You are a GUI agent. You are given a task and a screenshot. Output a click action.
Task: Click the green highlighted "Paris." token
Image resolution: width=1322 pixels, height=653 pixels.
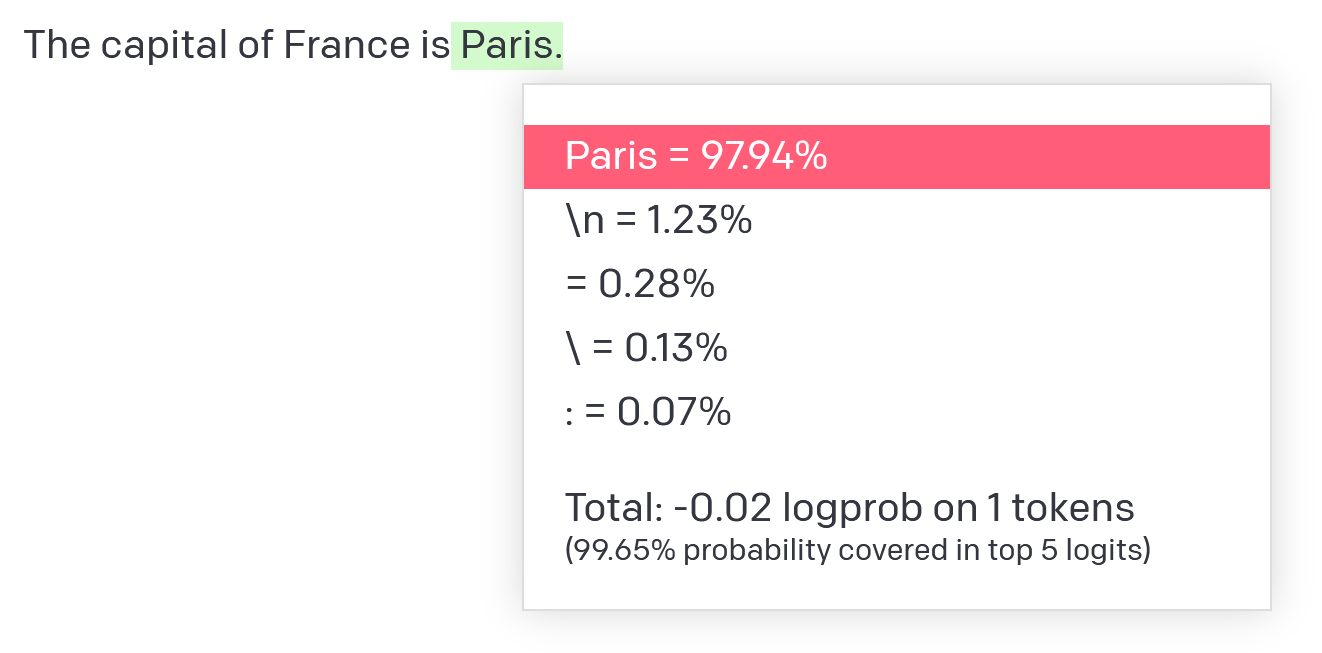click(x=507, y=46)
